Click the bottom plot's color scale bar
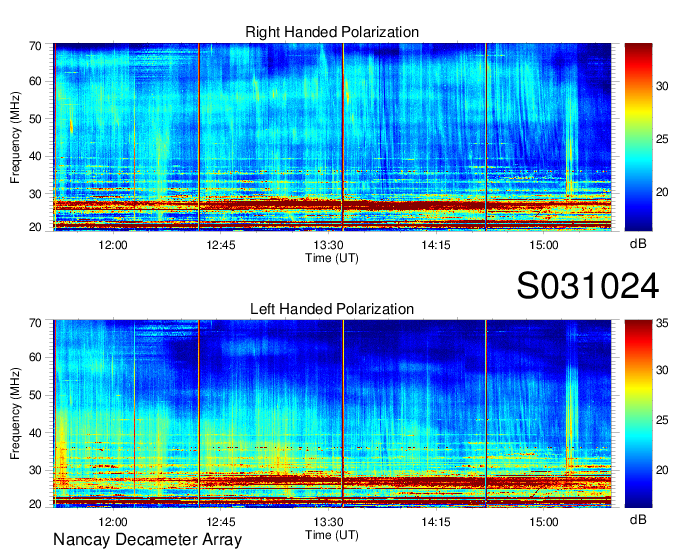 click(x=638, y=414)
